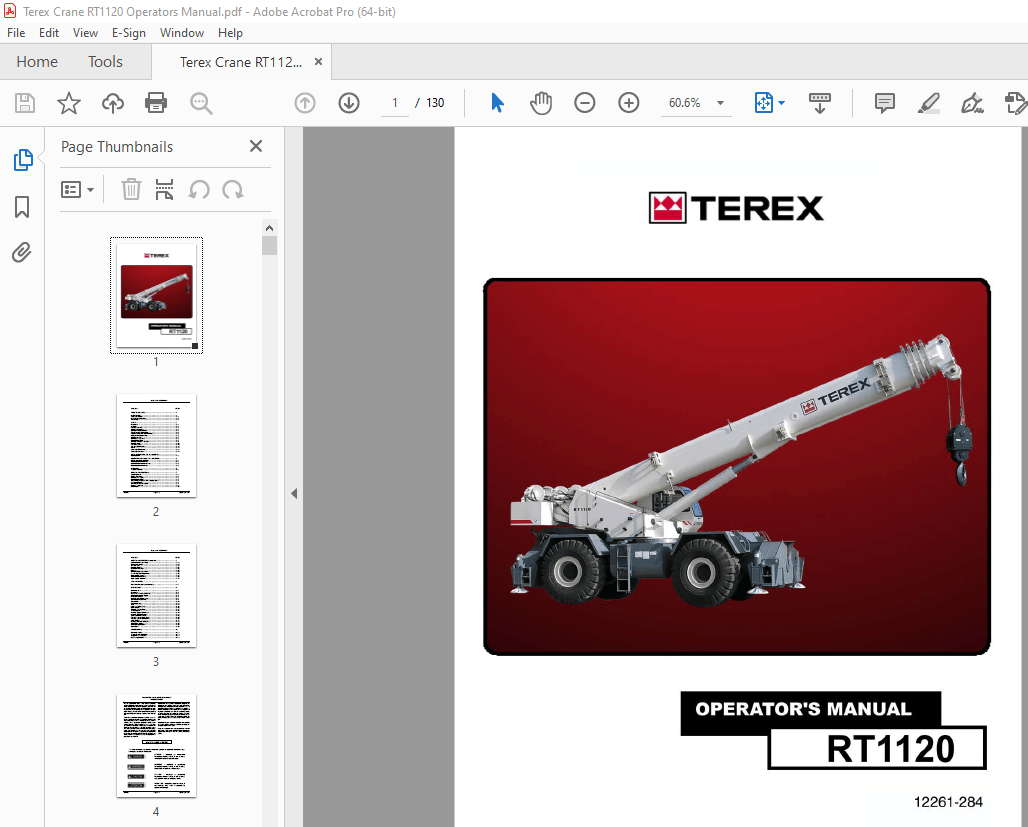The image size is (1028, 827).
Task: Open the Page Thumbnails panel icon
Action: 22,159
